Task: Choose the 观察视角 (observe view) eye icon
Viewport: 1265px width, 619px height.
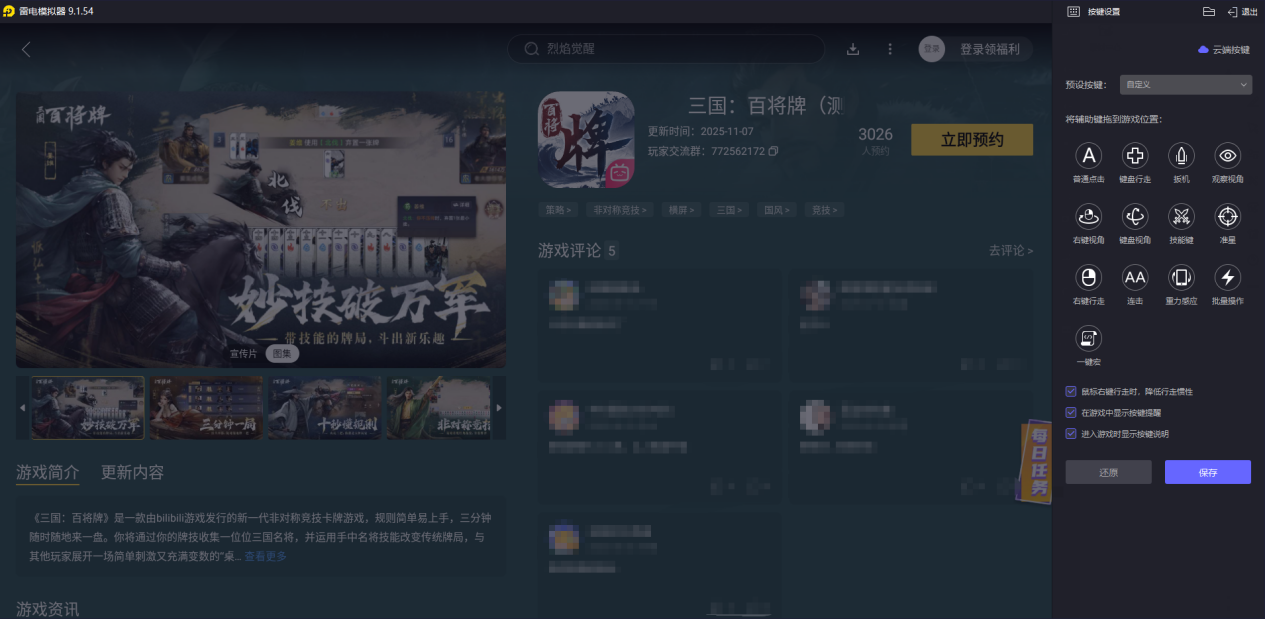Action: 1227,156
